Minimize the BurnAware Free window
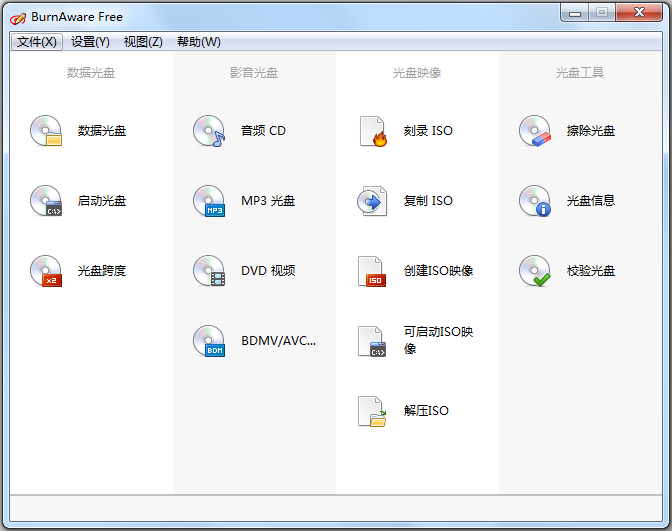The width and height of the screenshot is (672, 531). pos(575,12)
